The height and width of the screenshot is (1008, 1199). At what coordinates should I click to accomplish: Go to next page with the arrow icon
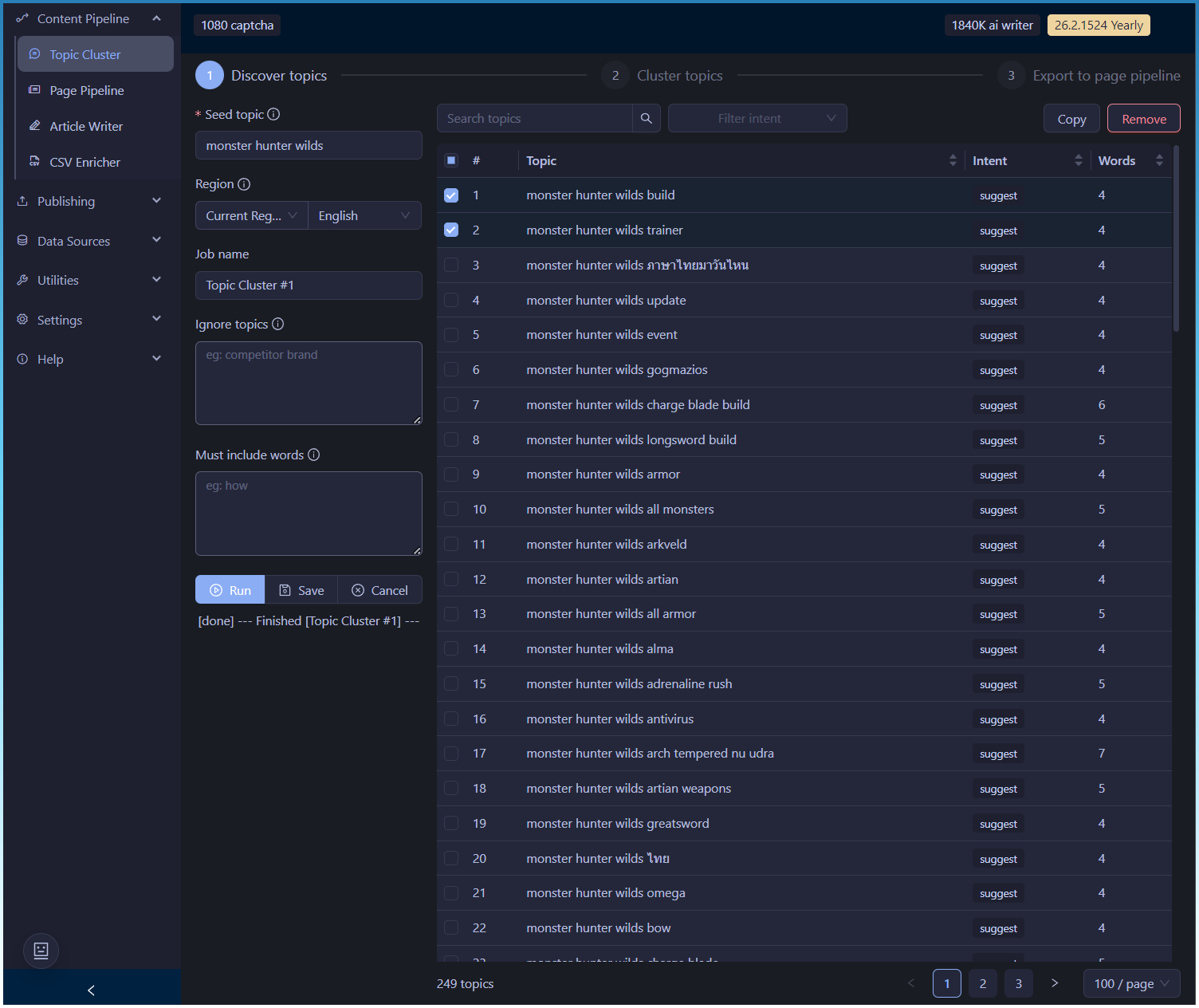click(1054, 983)
